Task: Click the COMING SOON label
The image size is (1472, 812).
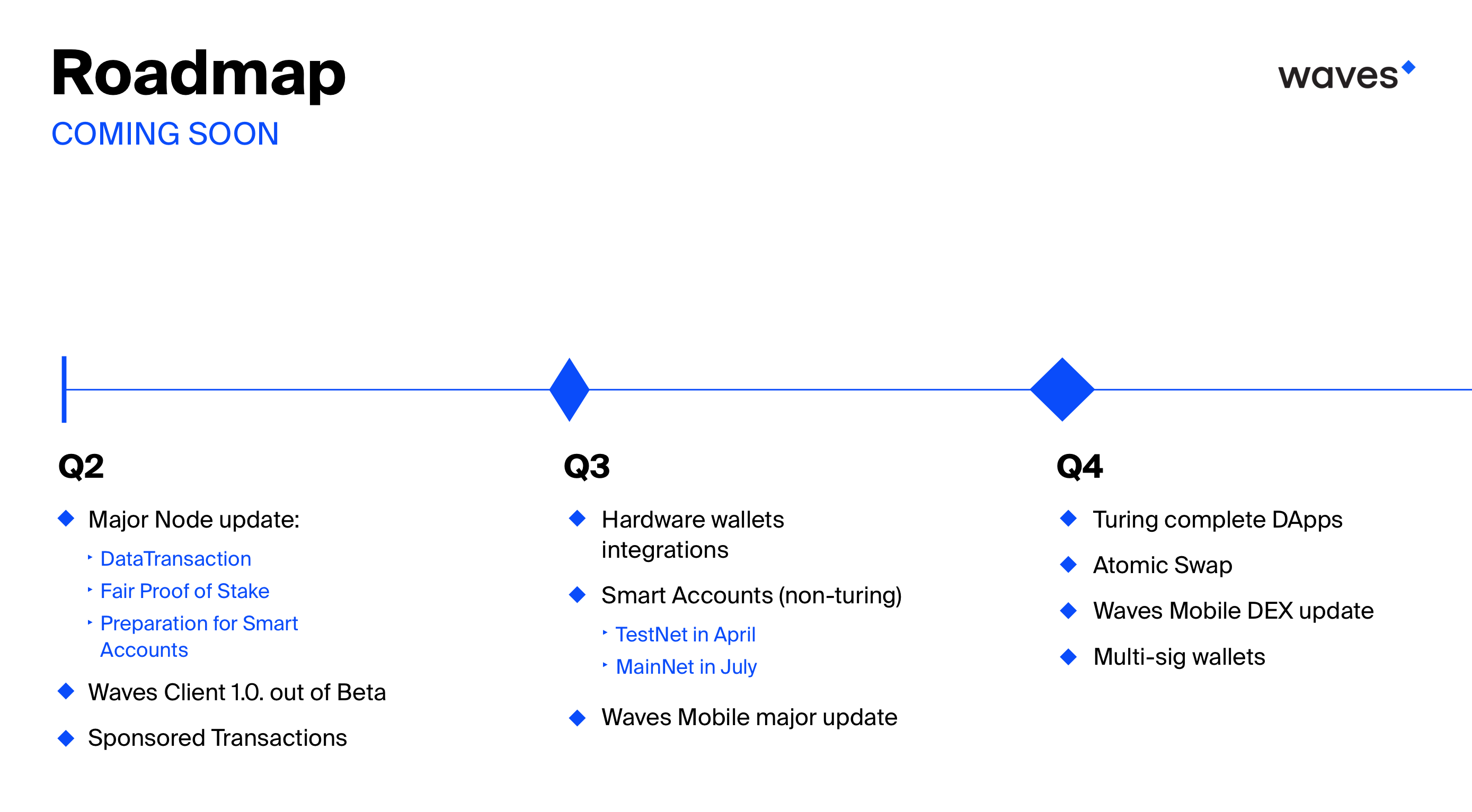Action: (x=155, y=127)
